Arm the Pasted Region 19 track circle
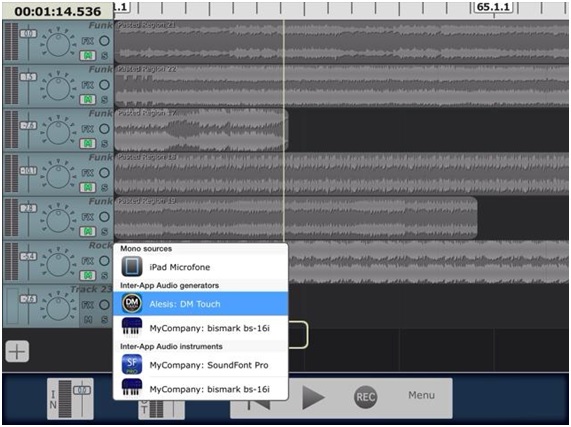 pos(105,217)
